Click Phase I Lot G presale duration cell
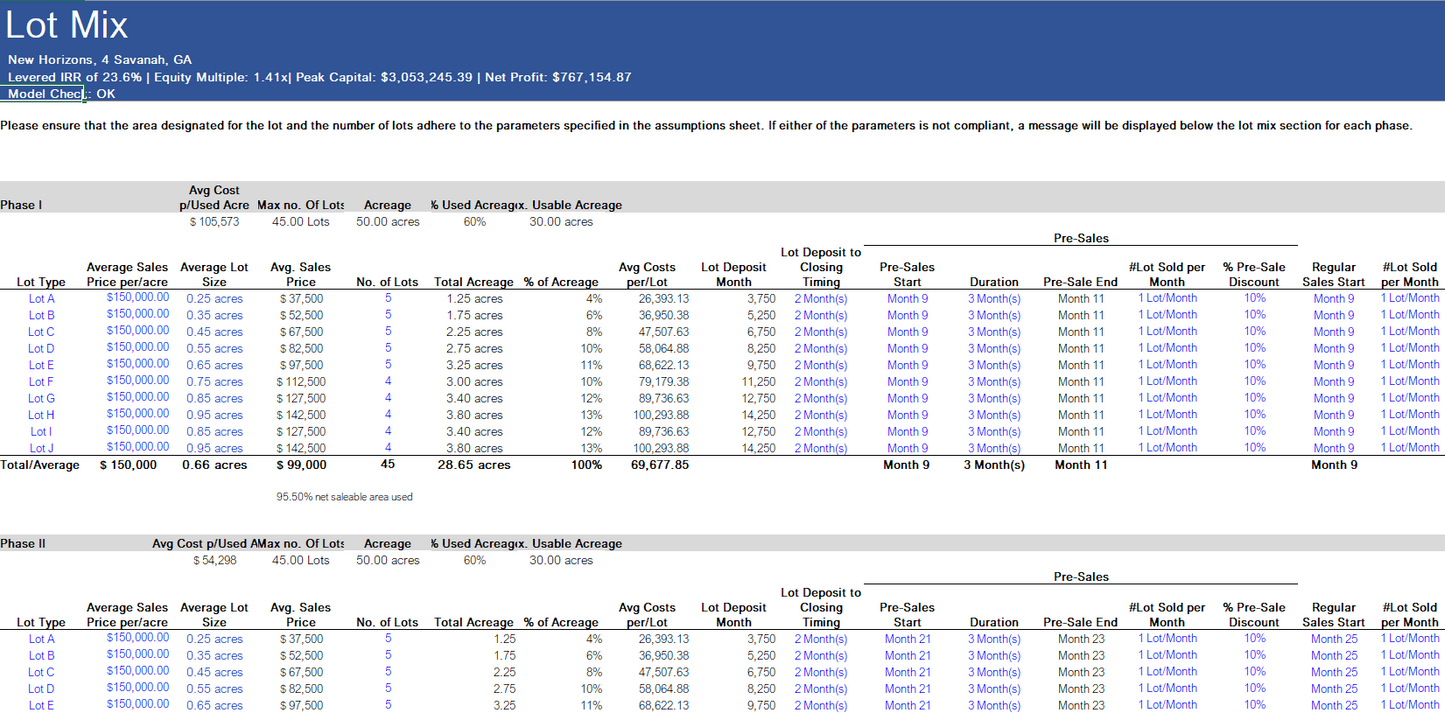Viewport: 1445px width, 713px height. tap(994, 398)
